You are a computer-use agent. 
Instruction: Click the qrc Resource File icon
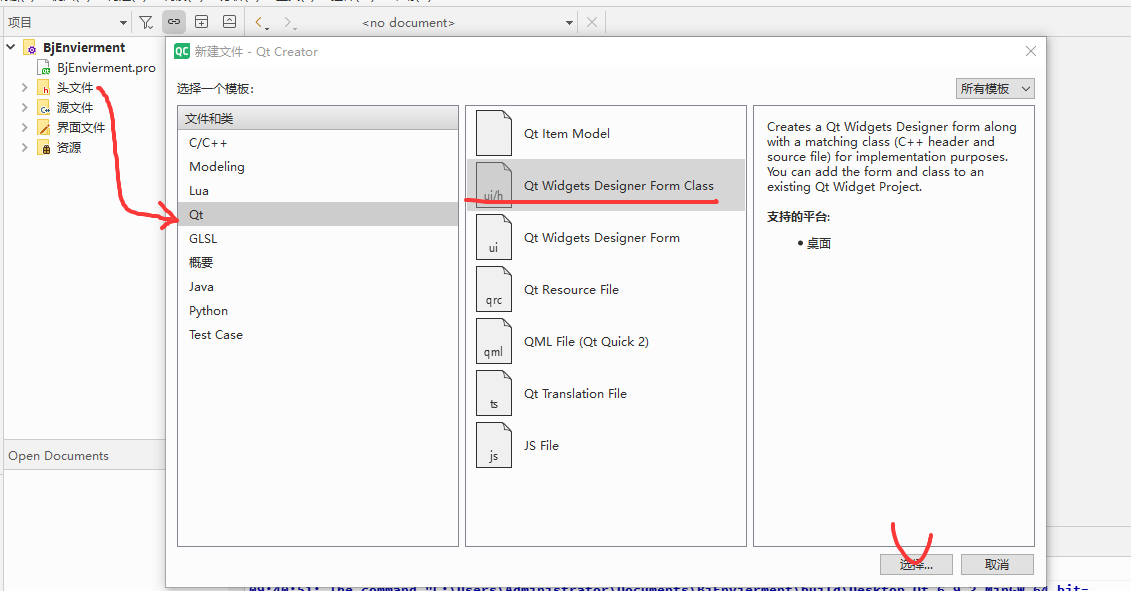tap(494, 289)
